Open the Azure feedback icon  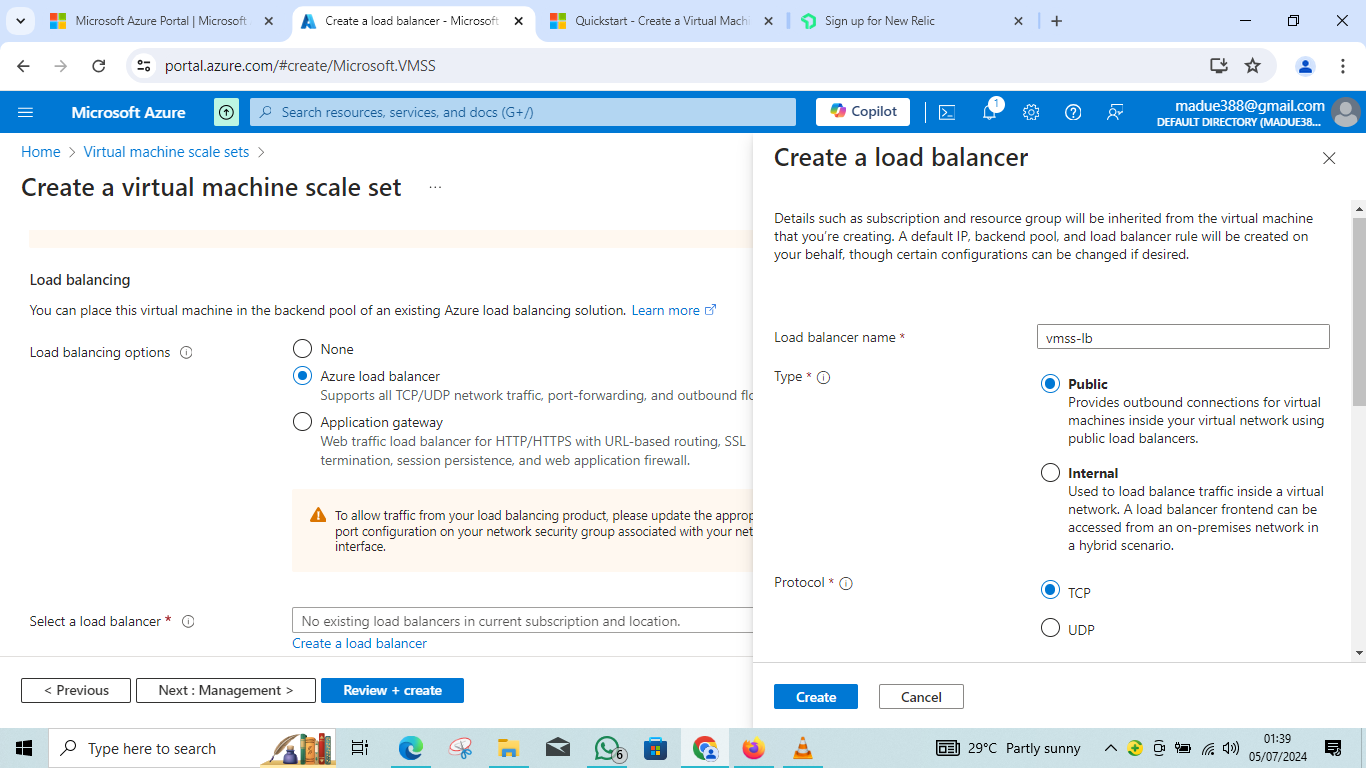pos(1115,112)
